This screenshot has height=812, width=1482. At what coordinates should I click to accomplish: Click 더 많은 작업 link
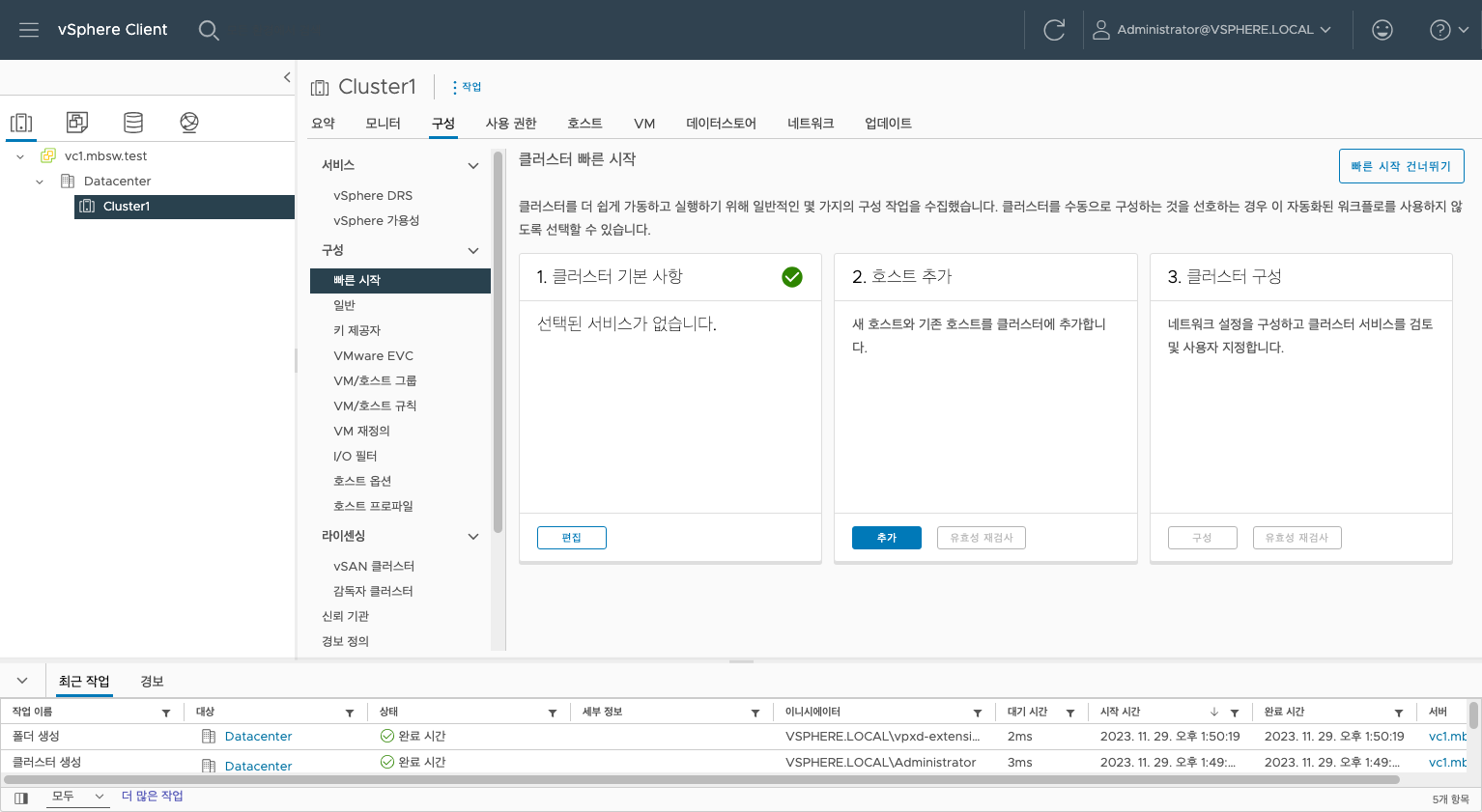[152, 796]
